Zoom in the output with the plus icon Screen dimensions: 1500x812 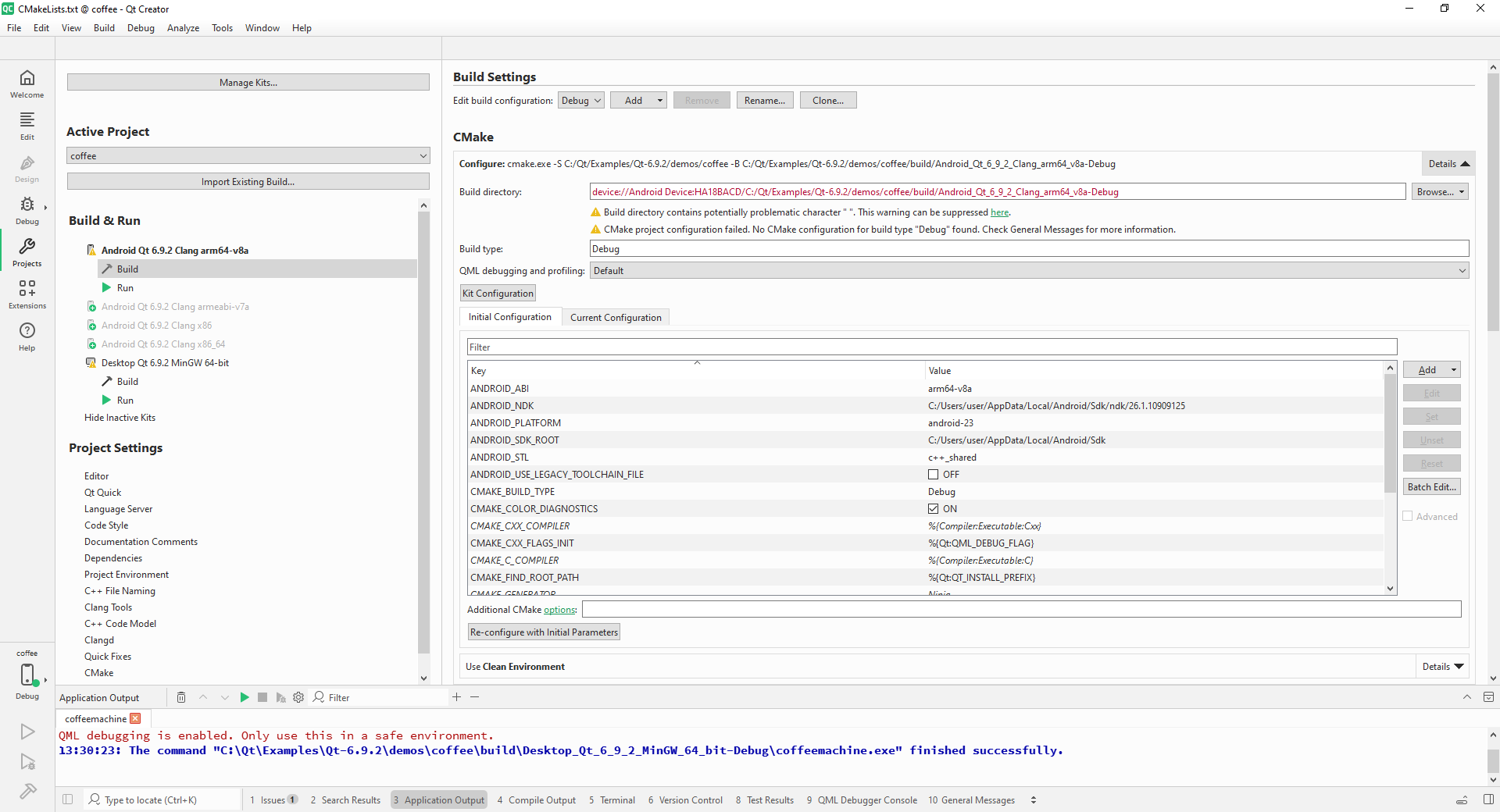click(456, 696)
